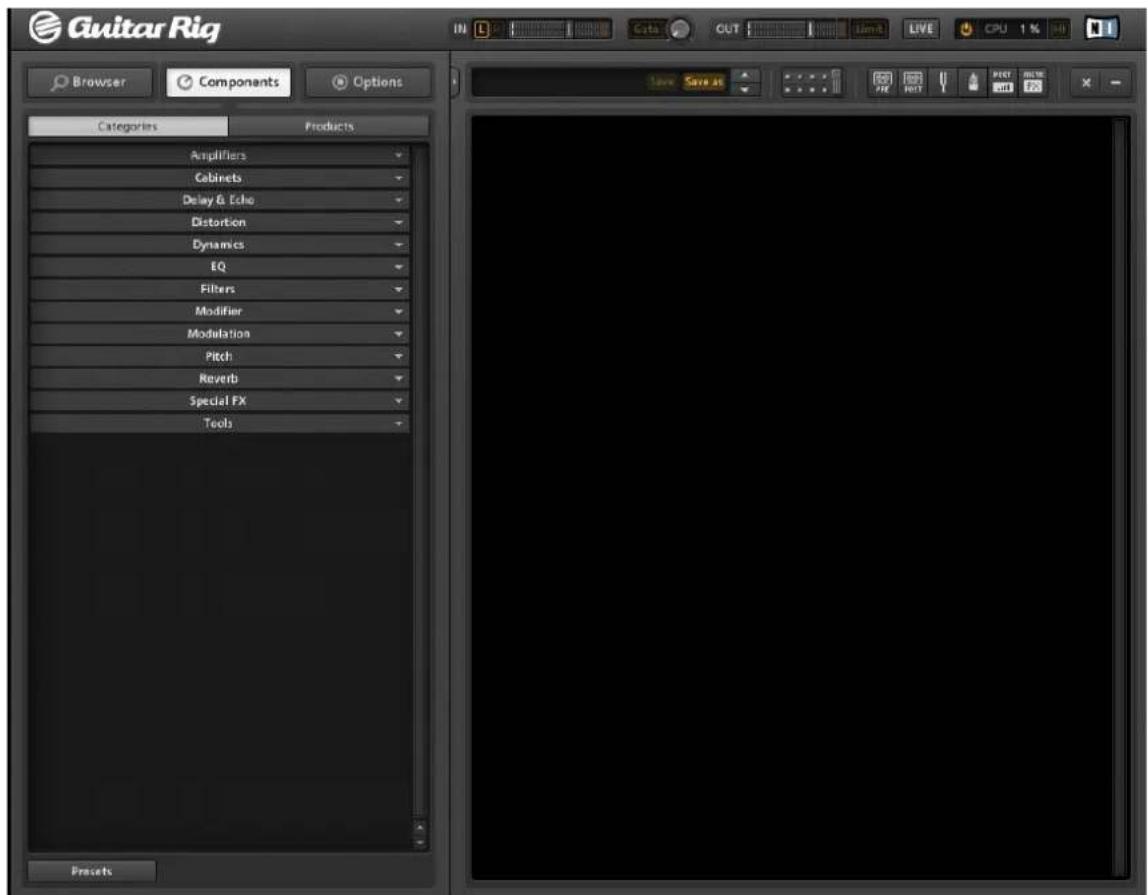
Task: Select previous preset with up arrow
Action: point(745,75)
